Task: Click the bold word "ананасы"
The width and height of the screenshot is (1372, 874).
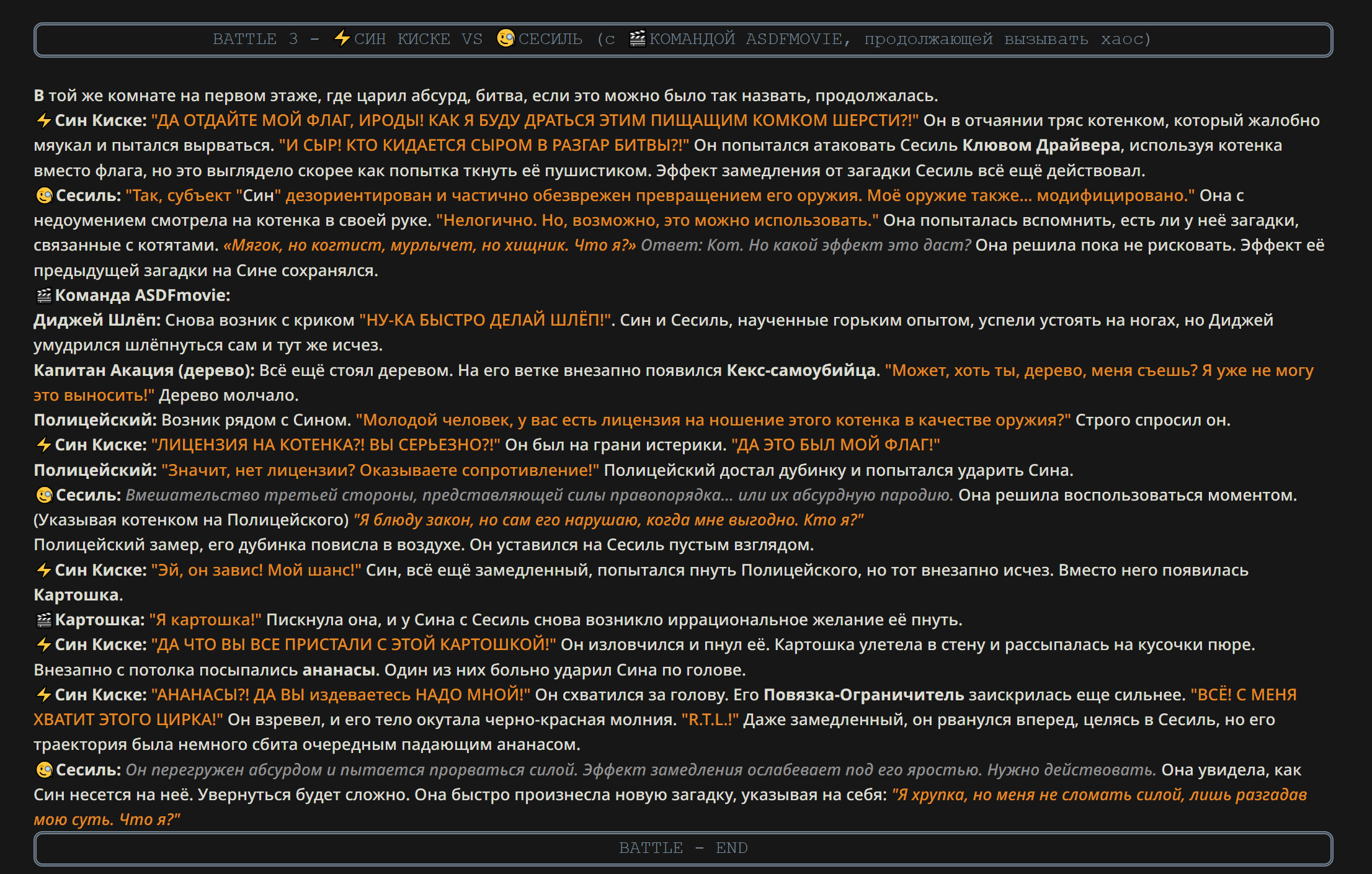Action: pyautogui.click(x=339, y=670)
